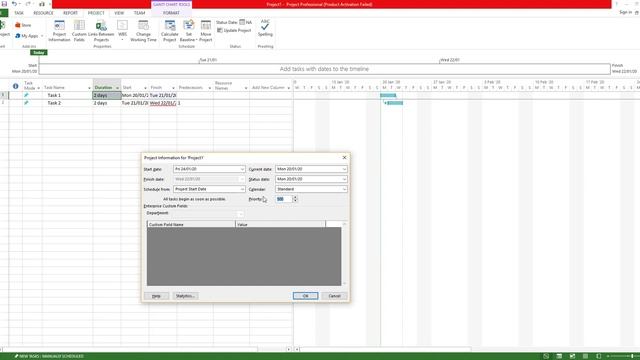Increase the Priority value with the up spinner
The image size is (640, 360).
(x=295, y=197)
